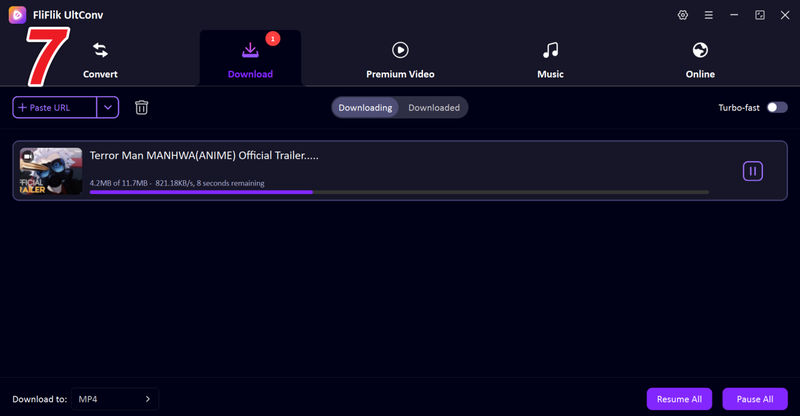Open the Terror Man trailer thumbnail
Screen dimensions: 800x416
51,171
